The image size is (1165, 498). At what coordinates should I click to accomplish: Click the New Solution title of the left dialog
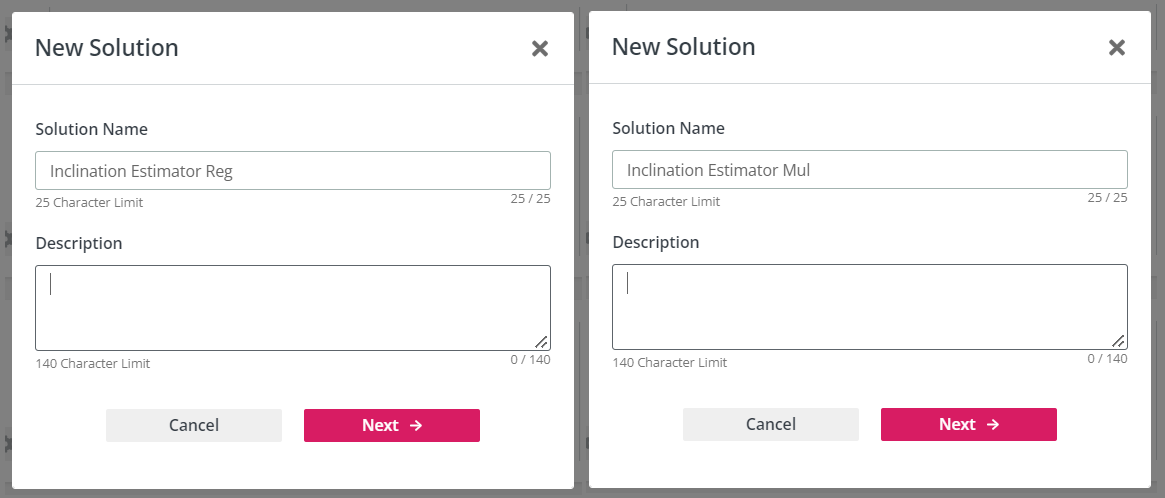coord(107,47)
